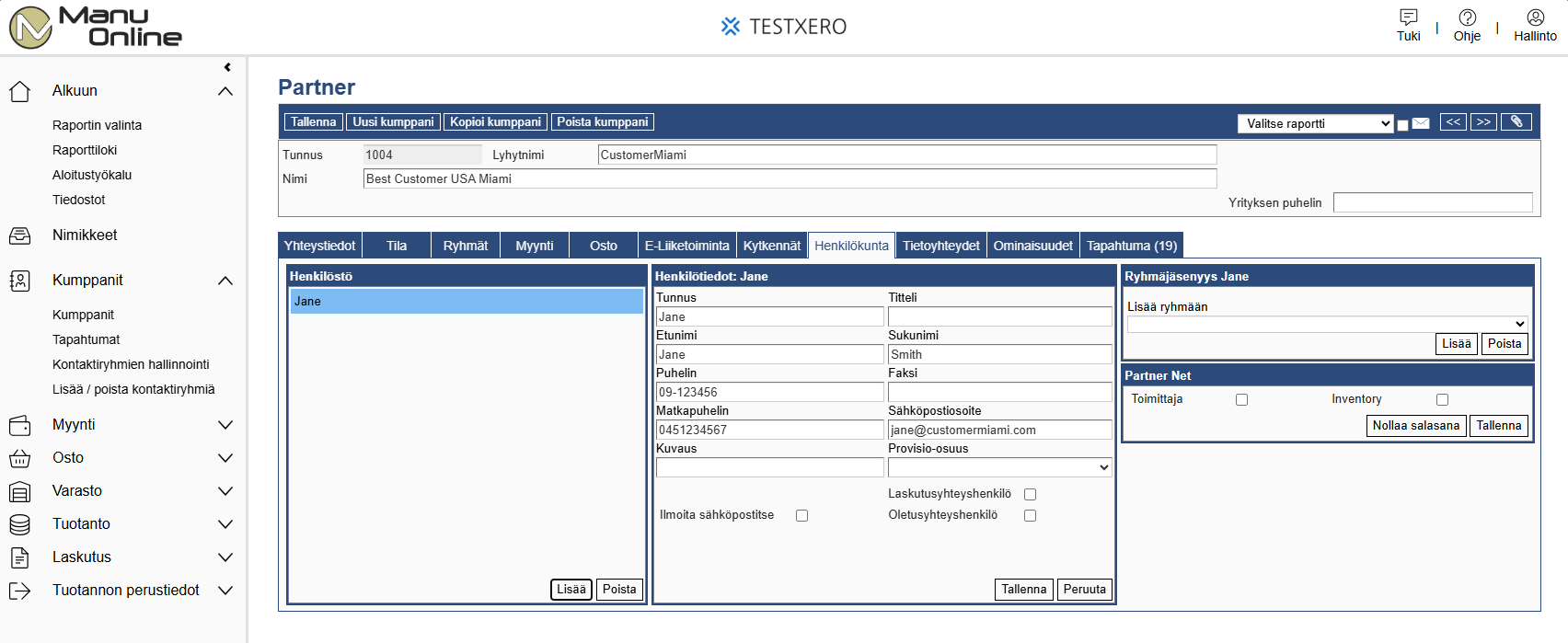Click the Alkuun home icon

point(19,91)
